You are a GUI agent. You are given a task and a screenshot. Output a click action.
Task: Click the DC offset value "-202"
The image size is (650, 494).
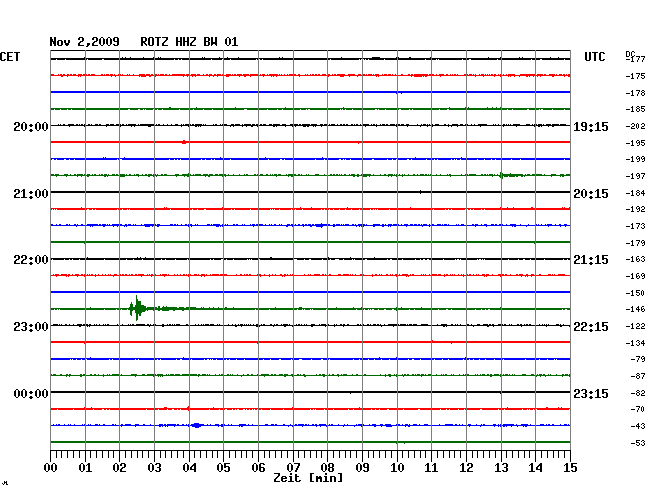coord(636,126)
